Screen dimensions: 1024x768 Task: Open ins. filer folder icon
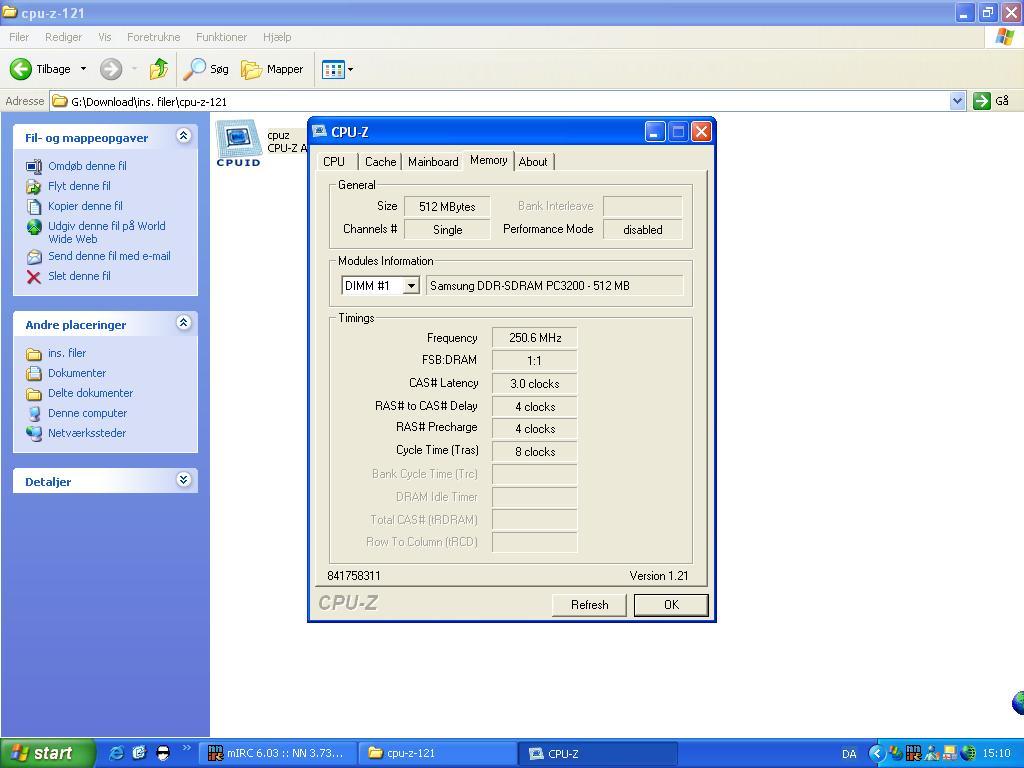(34, 354)
